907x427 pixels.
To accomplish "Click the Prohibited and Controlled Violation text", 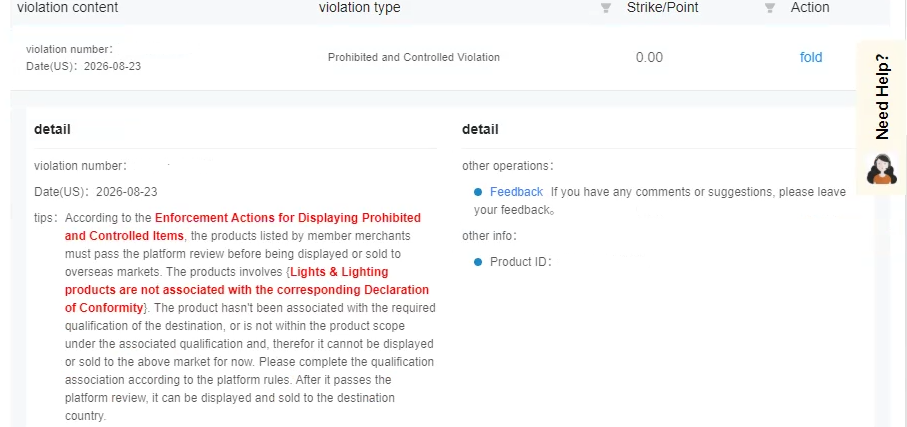I will click(414, 57).
